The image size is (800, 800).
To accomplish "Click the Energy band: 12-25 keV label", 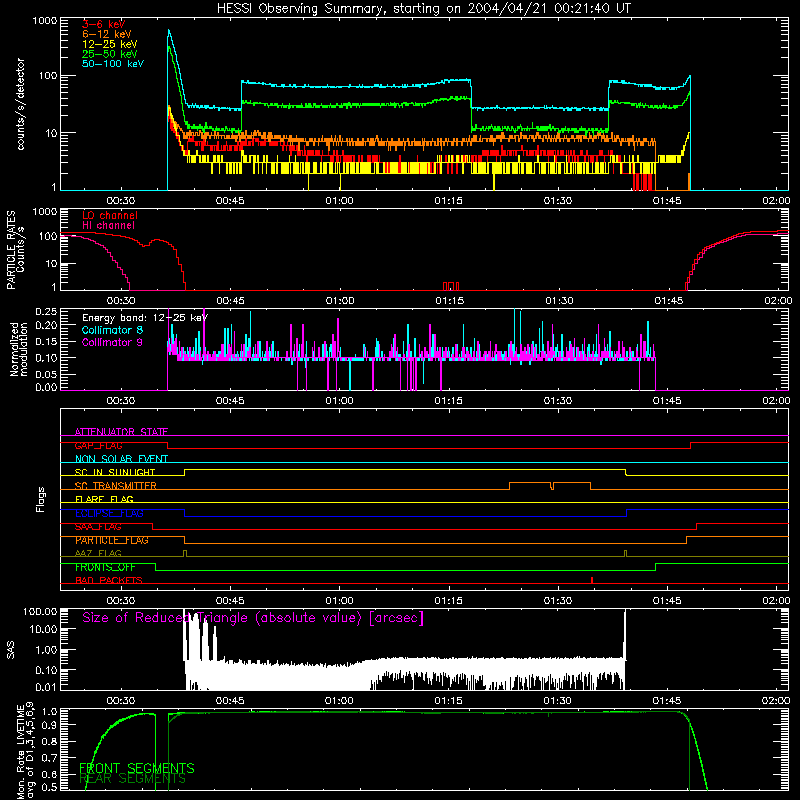I will click(145, 318).
